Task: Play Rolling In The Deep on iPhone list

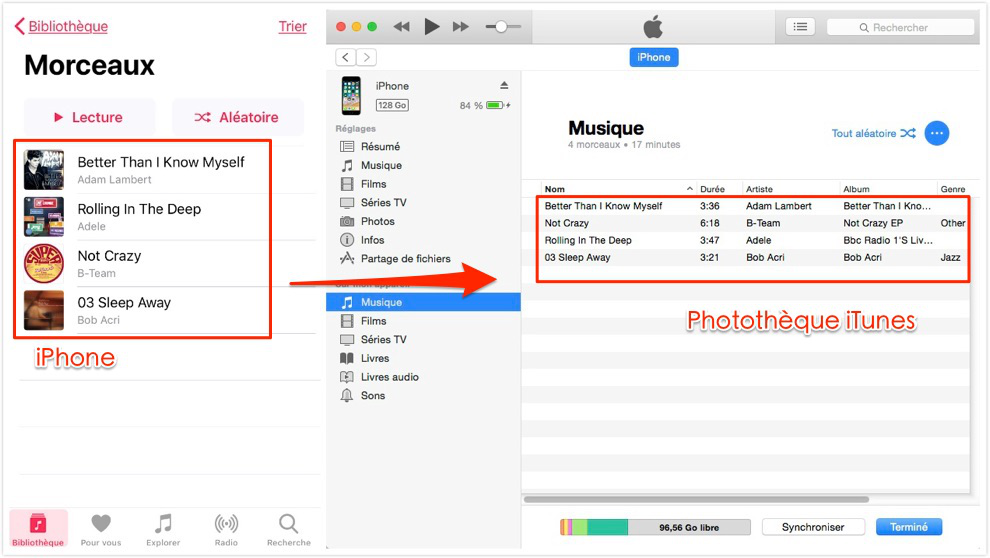Action: click(x=169, y=217)
